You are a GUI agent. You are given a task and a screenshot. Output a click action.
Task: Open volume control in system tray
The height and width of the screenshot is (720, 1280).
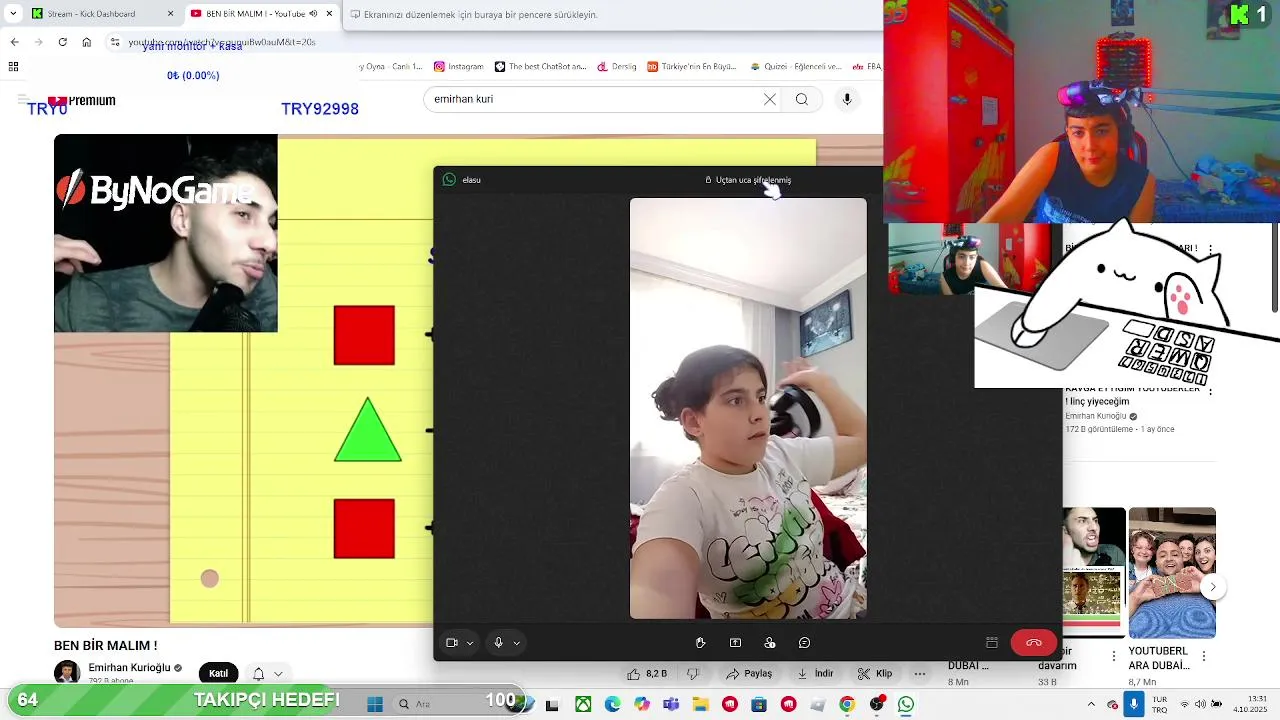[x=1200, y=704]
